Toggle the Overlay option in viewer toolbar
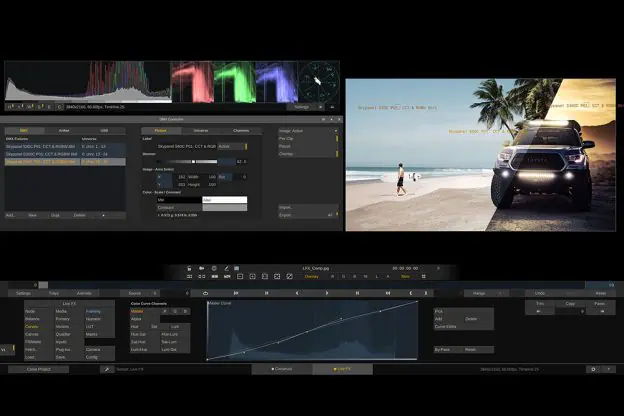624x416 pixels. click(x=311, y=276)
